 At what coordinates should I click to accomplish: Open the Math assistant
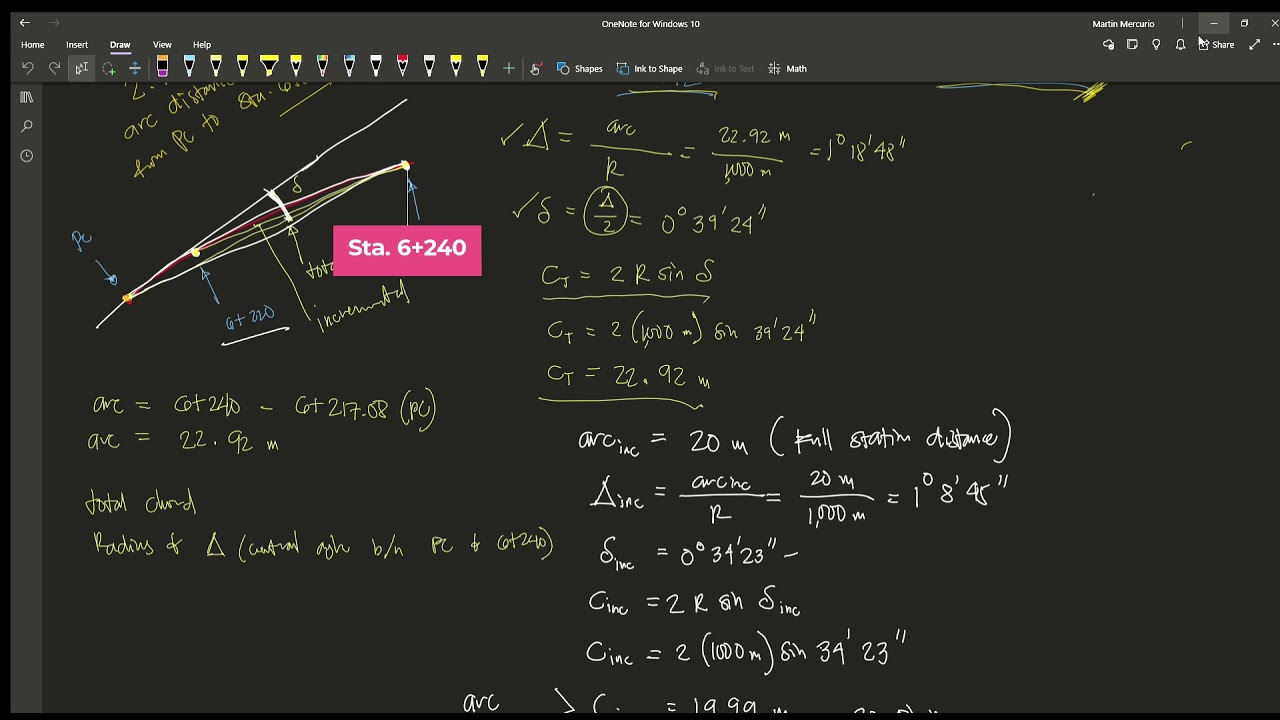coord(787,68)
